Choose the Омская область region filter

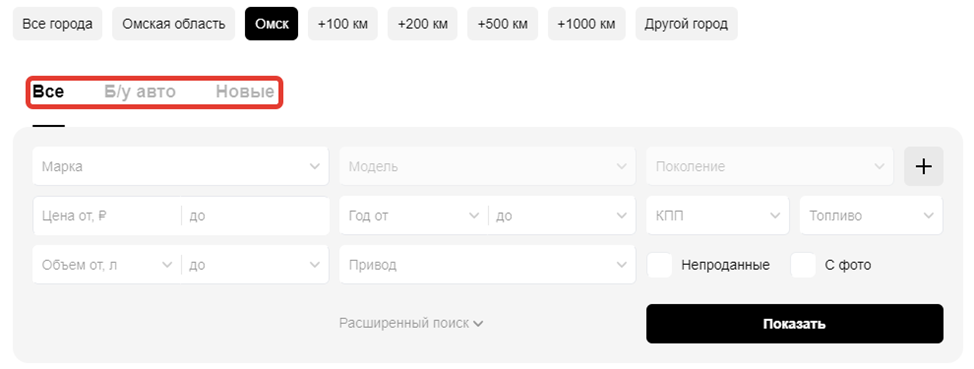click(x=173, y=24)
